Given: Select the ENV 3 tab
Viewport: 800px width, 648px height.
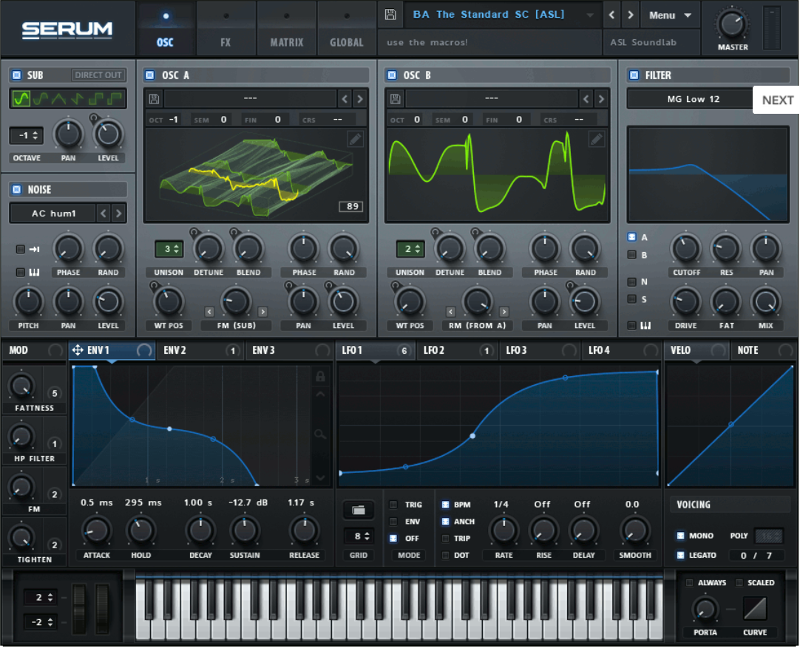Looking at the screenshot, I should point(290,351).
